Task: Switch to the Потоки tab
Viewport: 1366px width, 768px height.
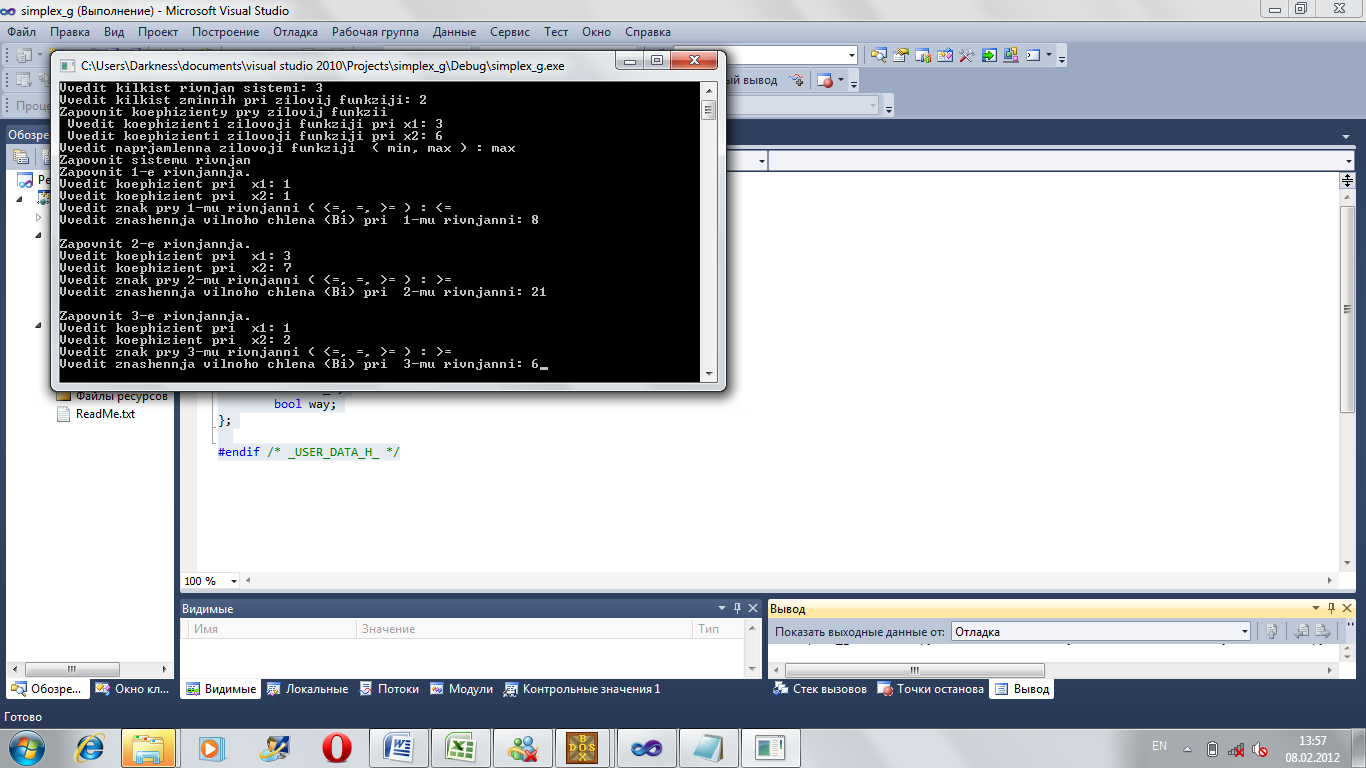Action: (389, 689)
